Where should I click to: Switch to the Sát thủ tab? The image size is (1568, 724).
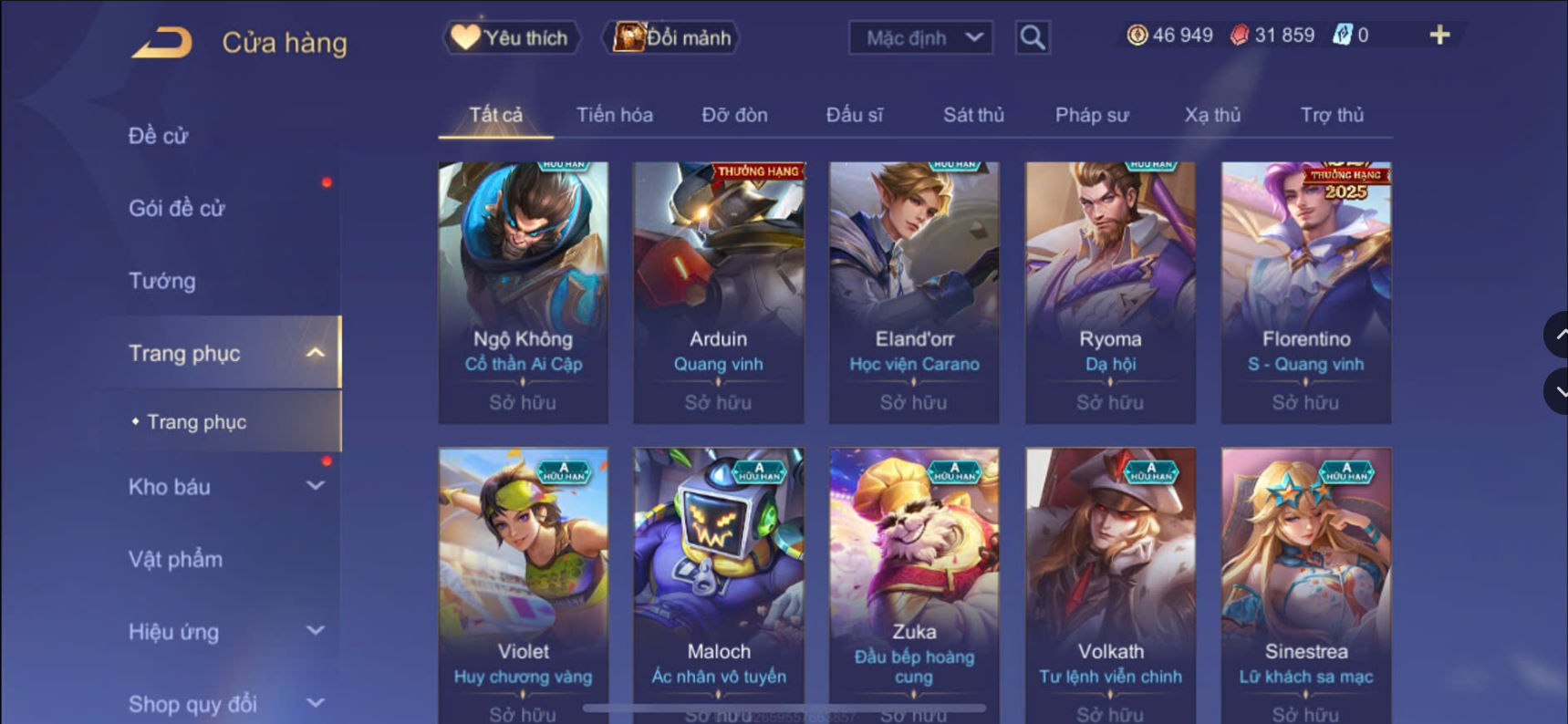tap(973, 115)
